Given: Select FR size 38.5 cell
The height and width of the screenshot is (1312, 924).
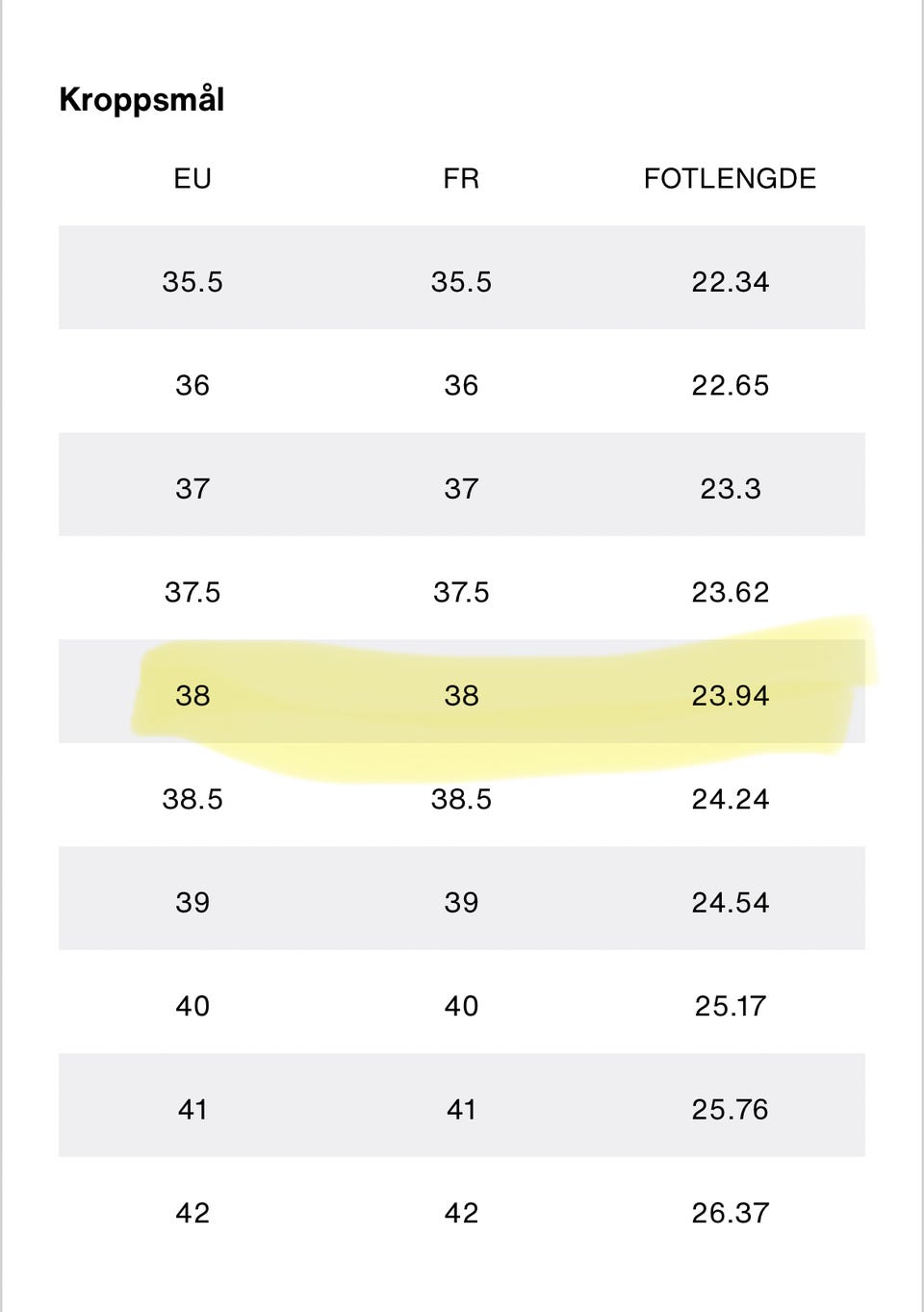Looking at the screenshot, I should click(x=461, y=799).
